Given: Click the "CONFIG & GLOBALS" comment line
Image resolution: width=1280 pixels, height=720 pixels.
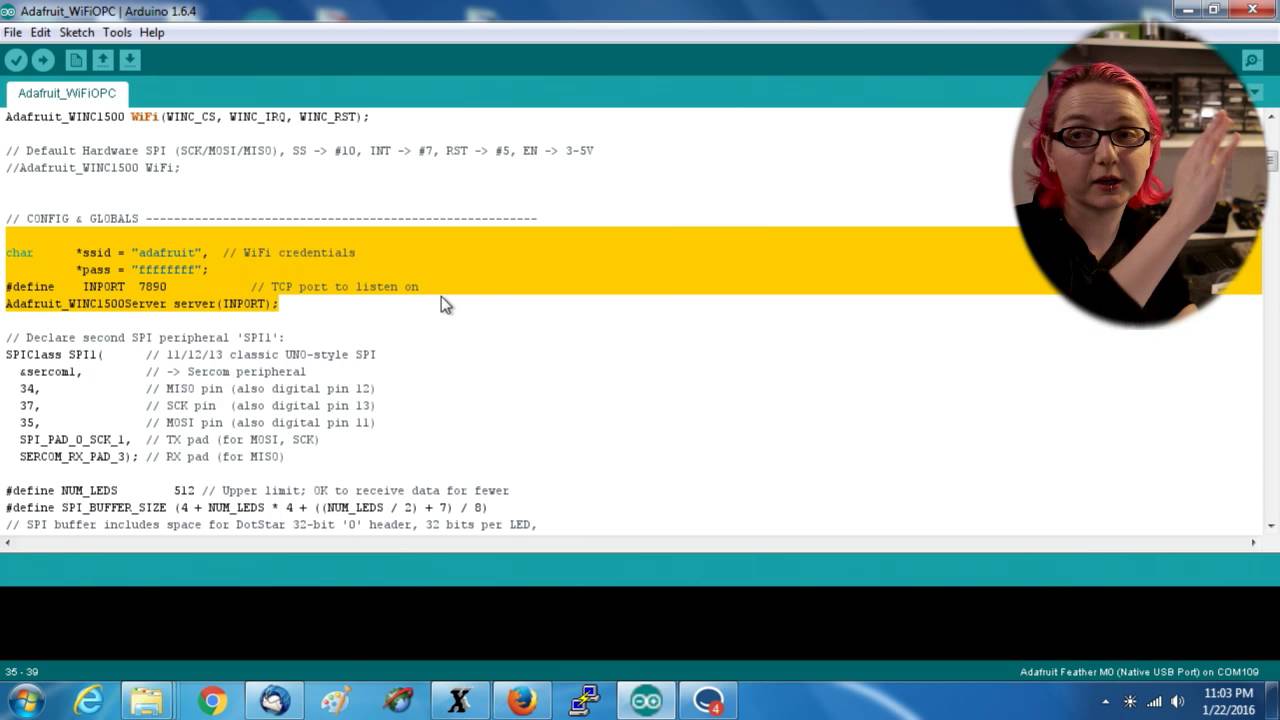Looking at the screenshot, I should [271, 219].
